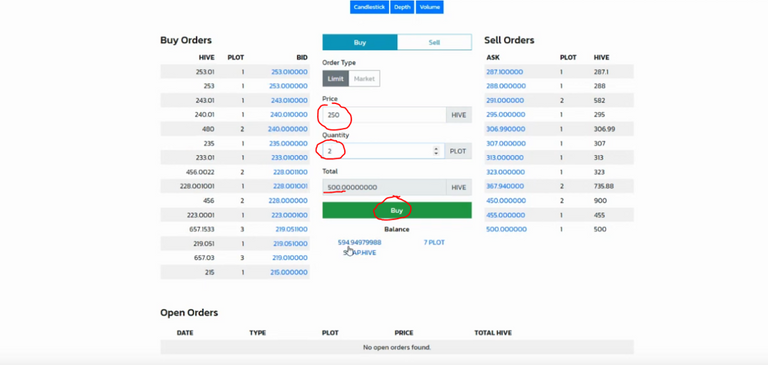Click the read-only Total field

click(384, 187)
